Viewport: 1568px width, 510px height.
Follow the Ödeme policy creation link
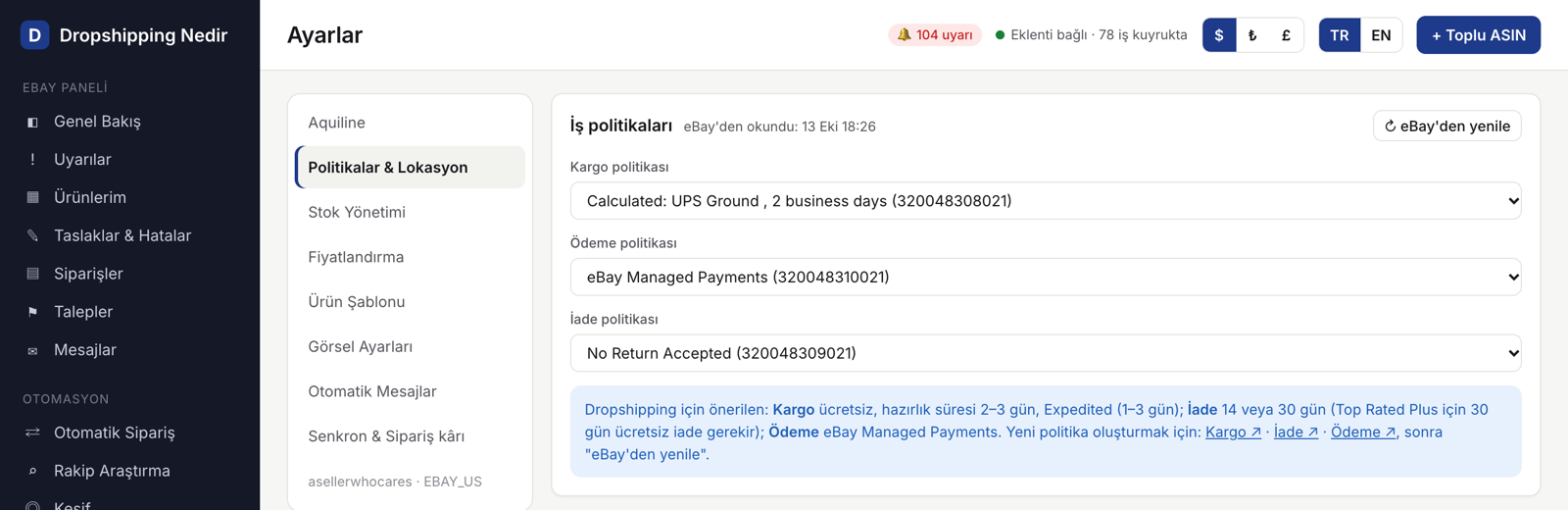point(1363,433)
